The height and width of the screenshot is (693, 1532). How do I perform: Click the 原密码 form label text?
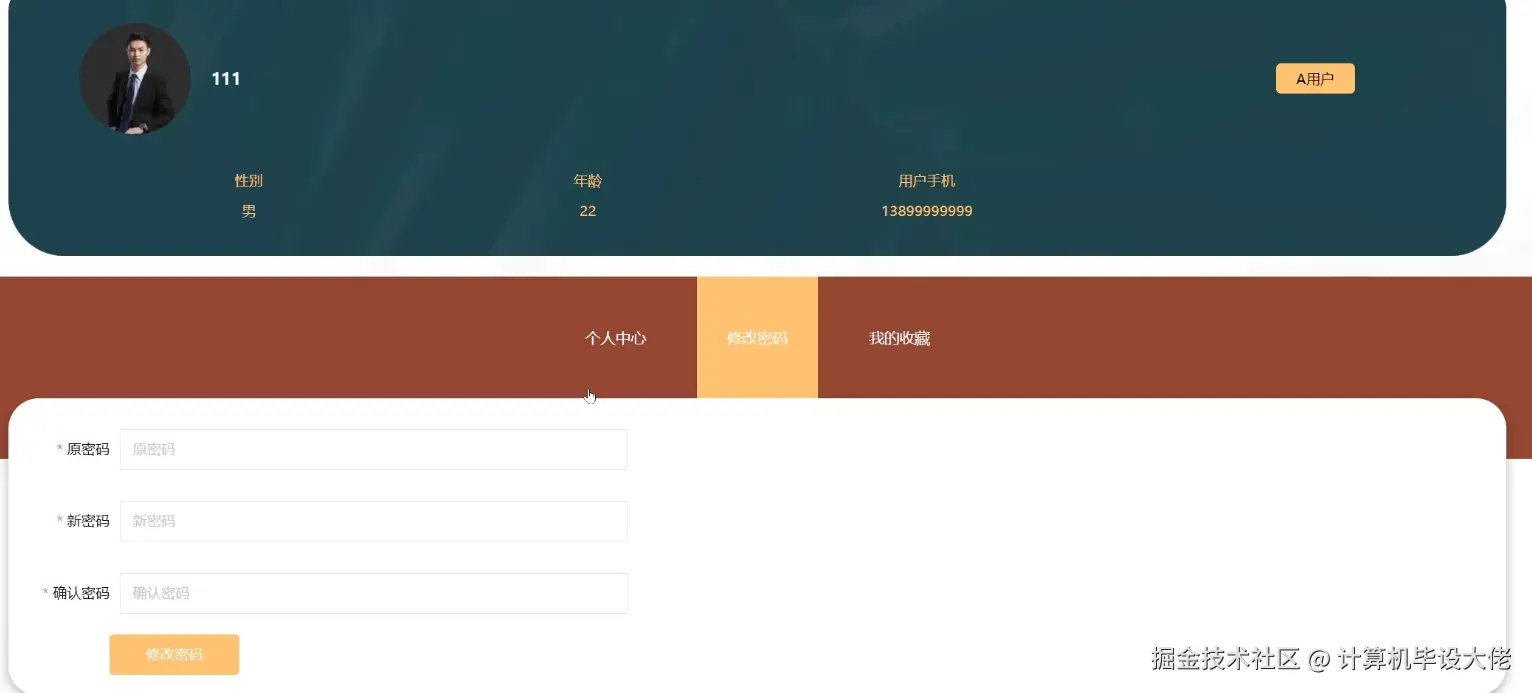pos(85,449)
